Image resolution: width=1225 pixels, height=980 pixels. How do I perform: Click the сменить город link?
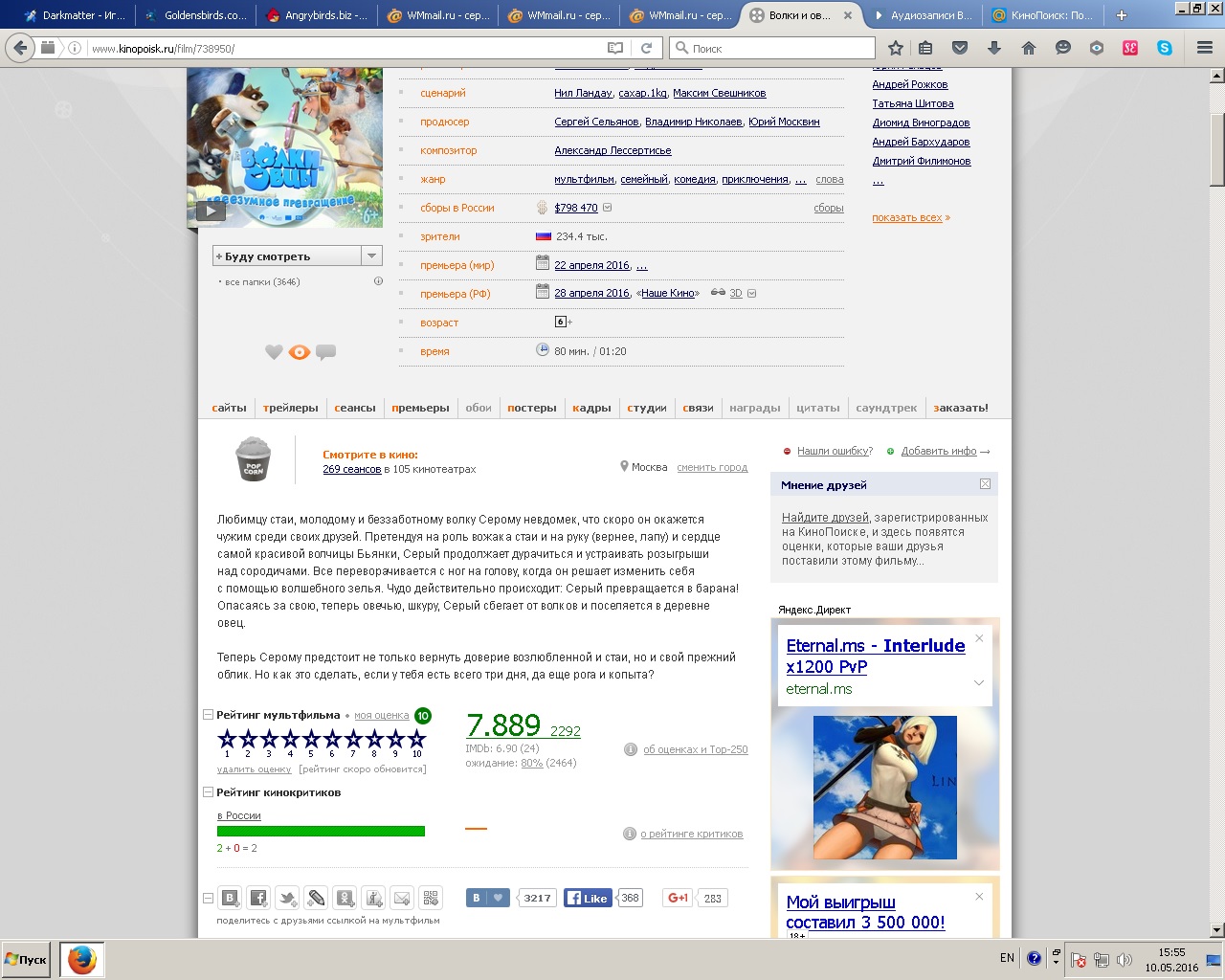pyautogui.click(x=712, y=467)
